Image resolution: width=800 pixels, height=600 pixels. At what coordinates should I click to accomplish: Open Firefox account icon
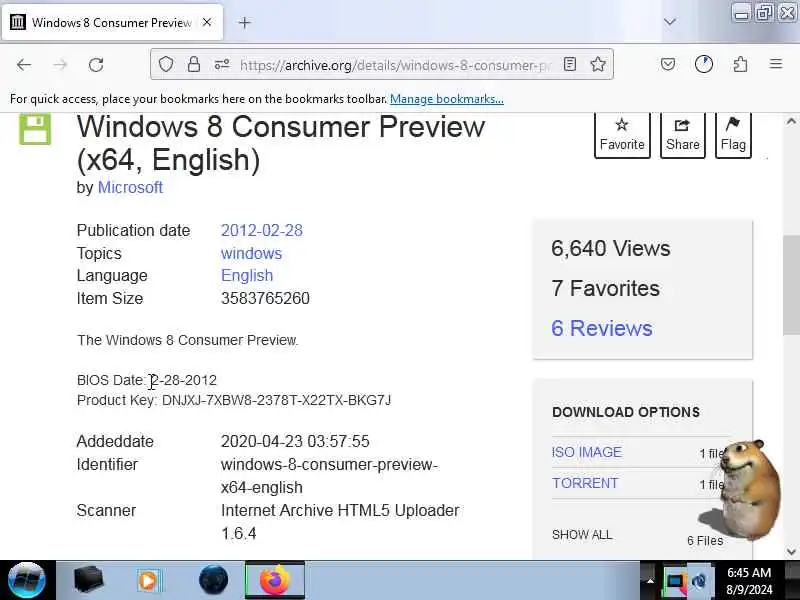click(704, 64)
